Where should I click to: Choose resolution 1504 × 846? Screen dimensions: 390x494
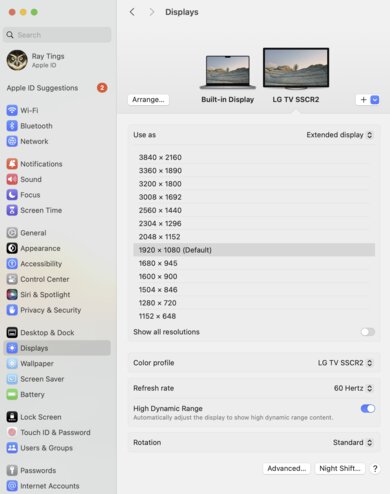point(254,290)
